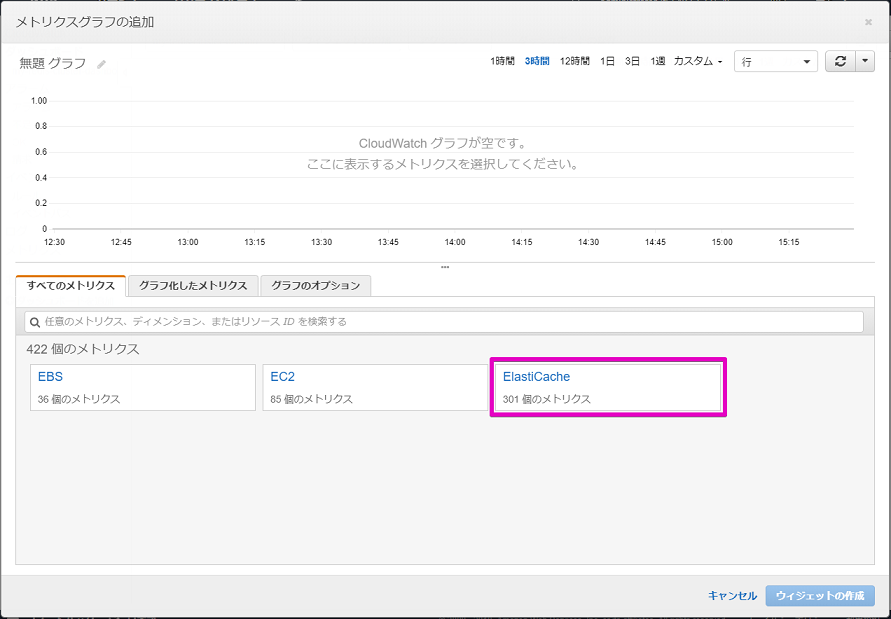
Task: Set time range to 12時間
Action: (574, 61)
